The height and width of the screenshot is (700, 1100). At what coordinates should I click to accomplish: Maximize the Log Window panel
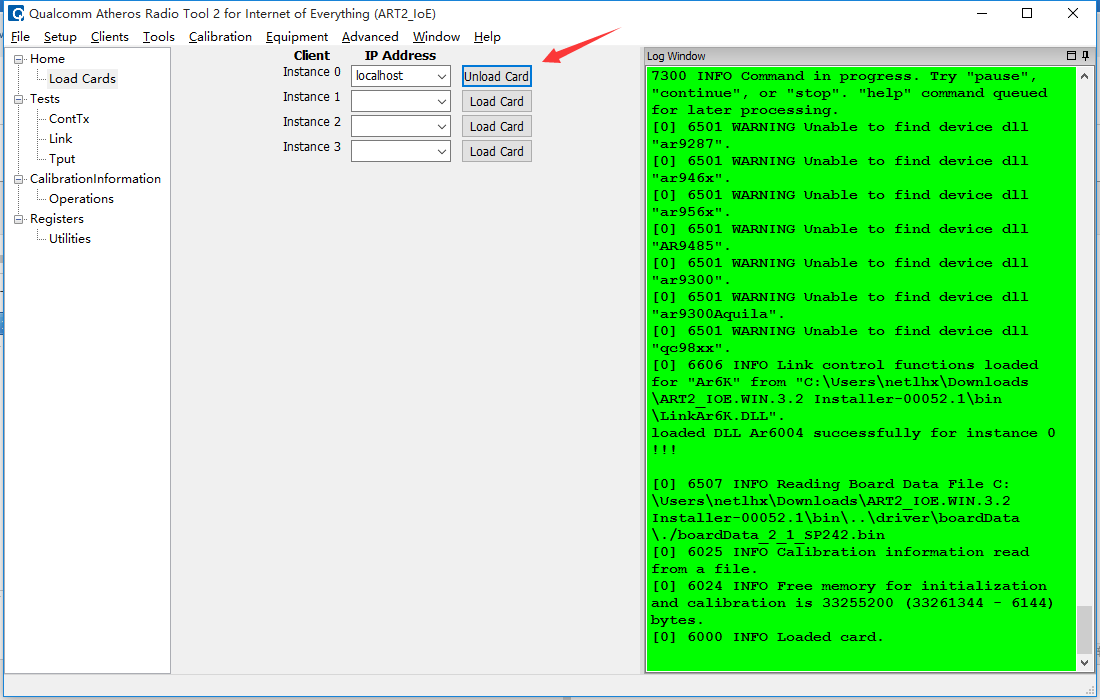pos(1071,55)
